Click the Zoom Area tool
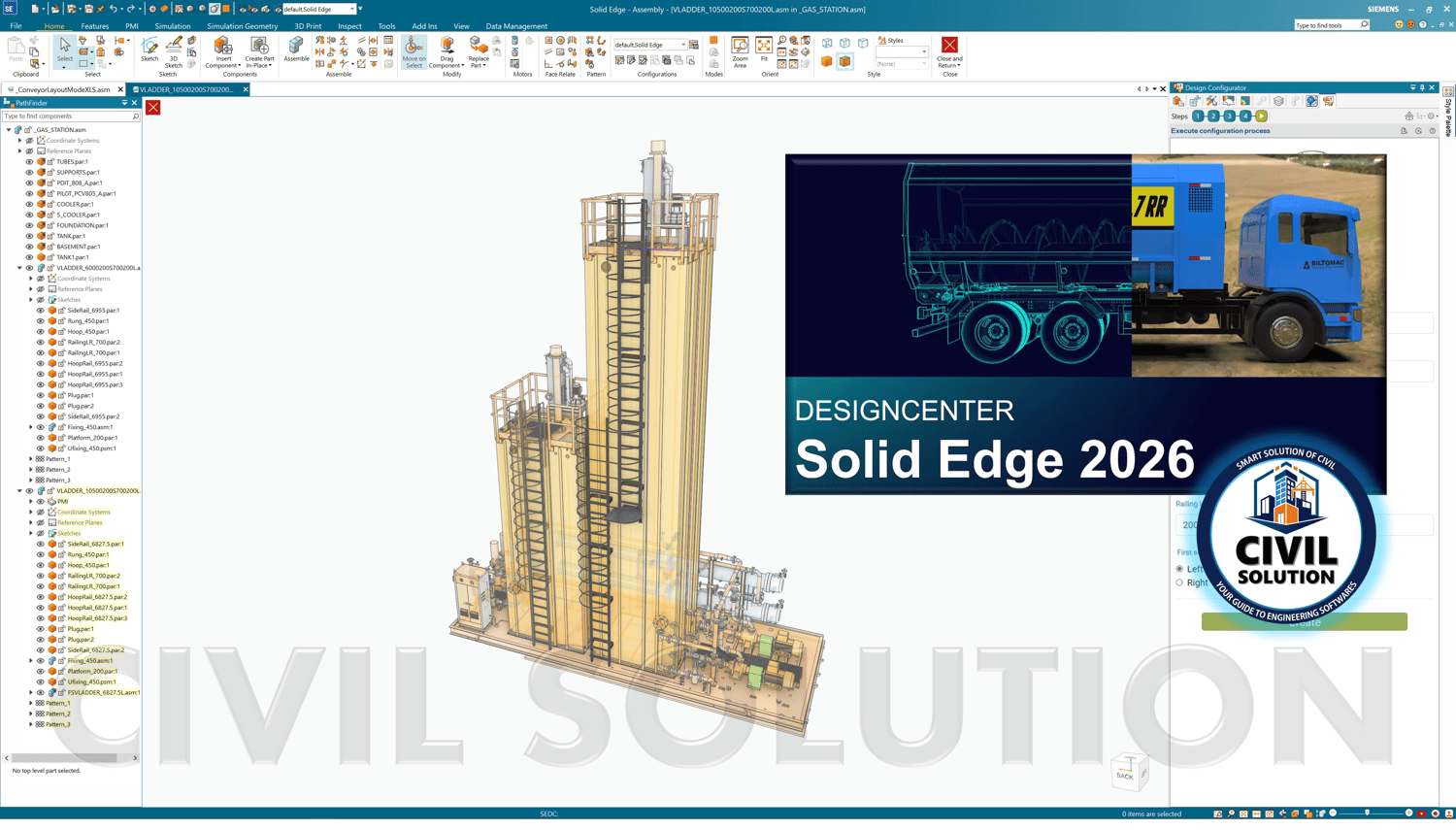Image resolution: width=1456 pixels, height=830 pixels. point(740,52)
